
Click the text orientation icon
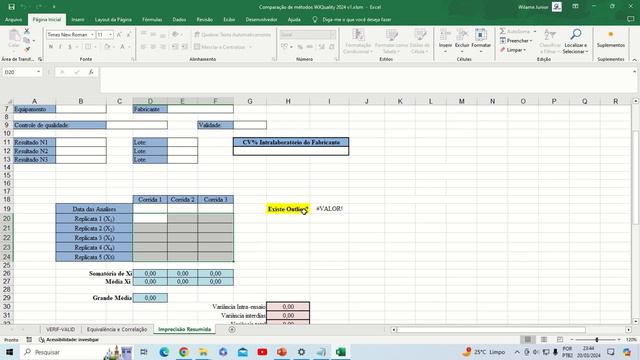(x=175, y=35)
